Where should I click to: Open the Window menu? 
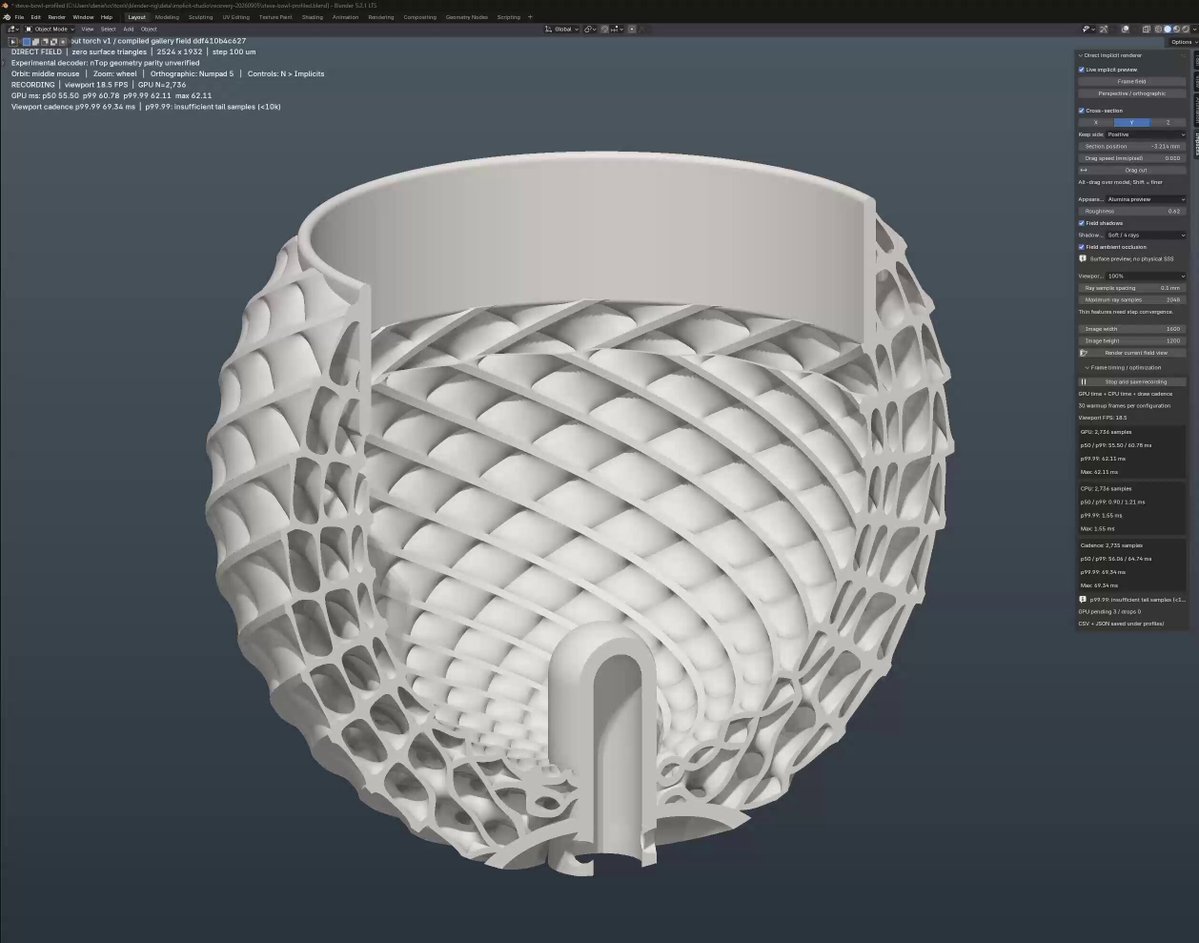click(x=83, y=17)
